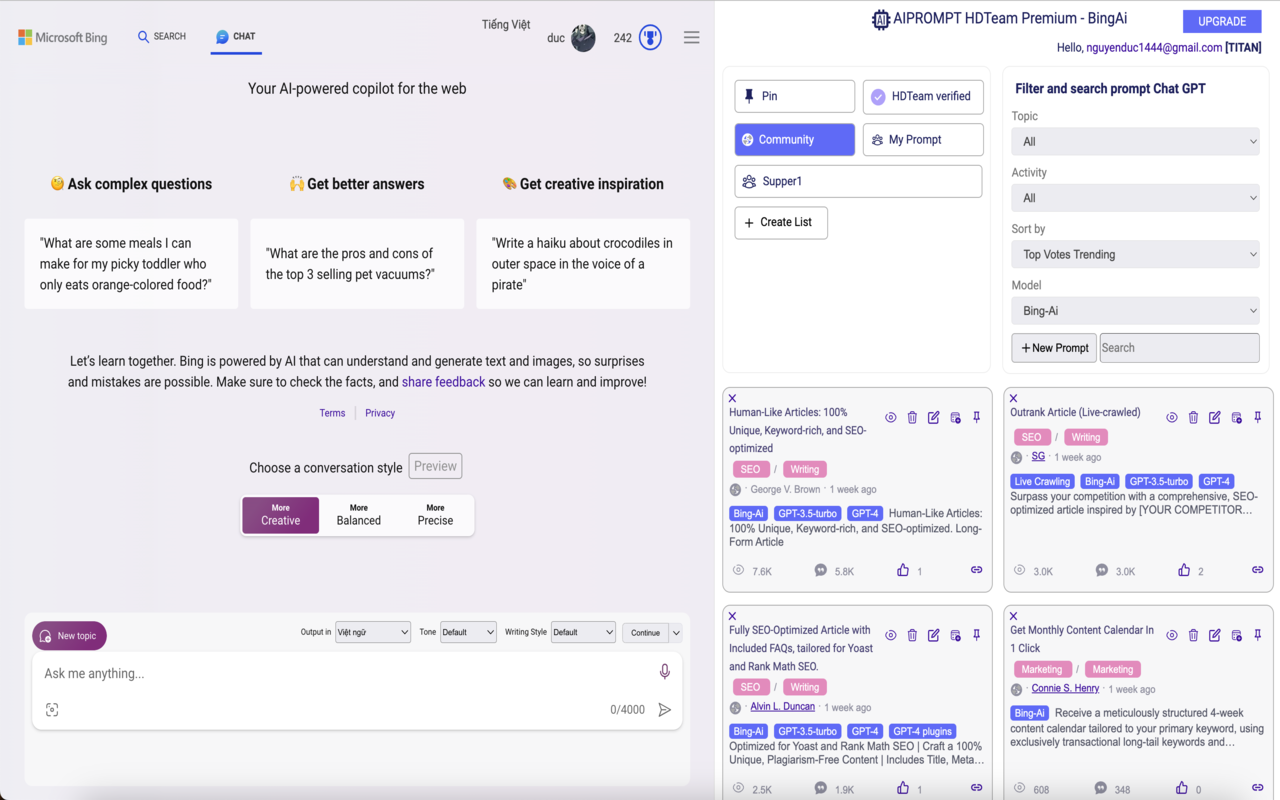
Task: Toggle eye icon on Get Monthly Content Calendar
Action: point(1171,635)
